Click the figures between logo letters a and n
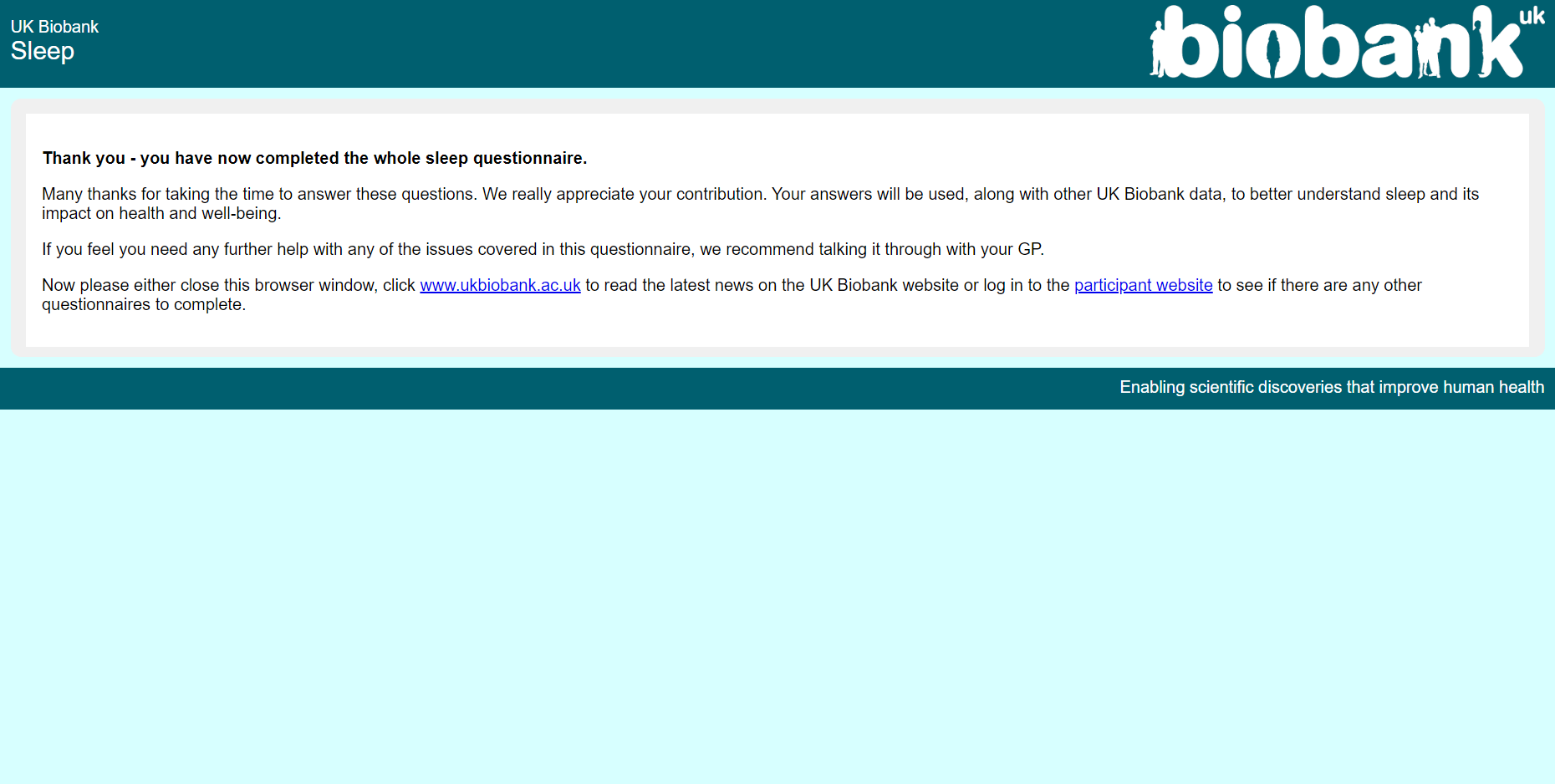The image size is (1555, 784). pyautogui.click(x=1427, y=52)
